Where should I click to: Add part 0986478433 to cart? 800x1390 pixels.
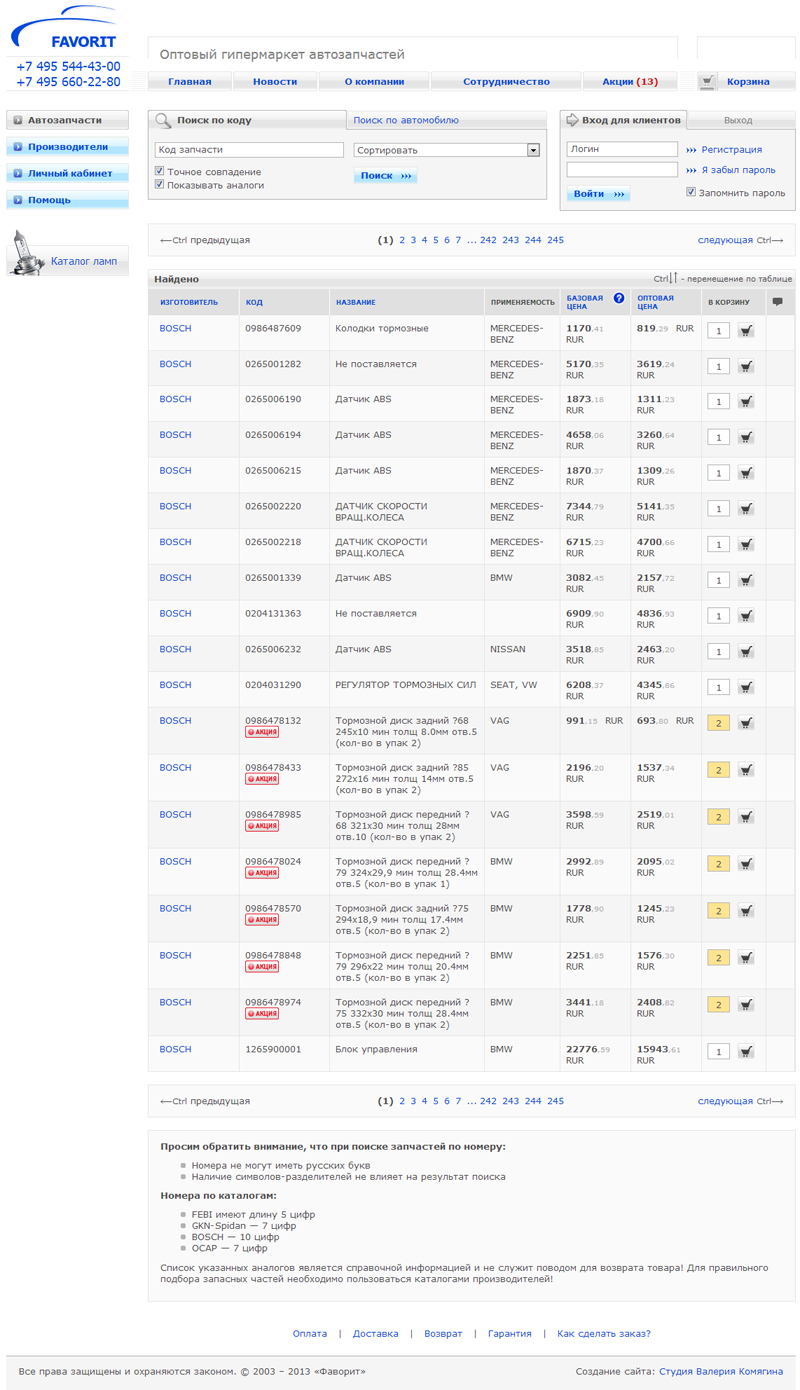[746, 771]
